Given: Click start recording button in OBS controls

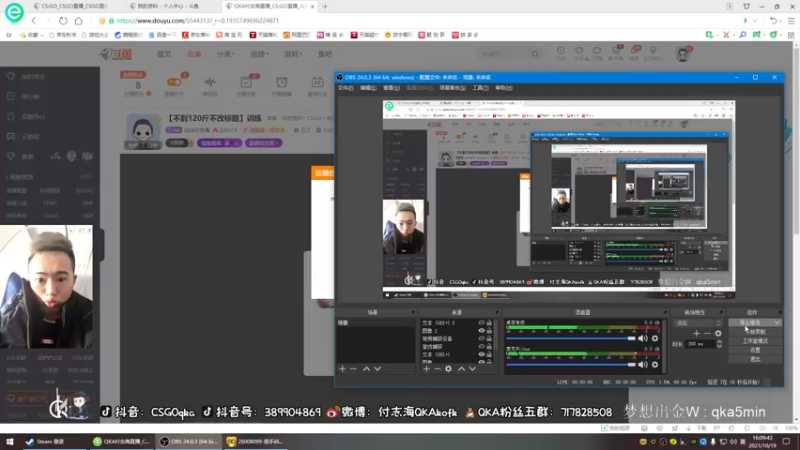Looking at the screenshot, I should pyautogui.click(x=755, y=332).
